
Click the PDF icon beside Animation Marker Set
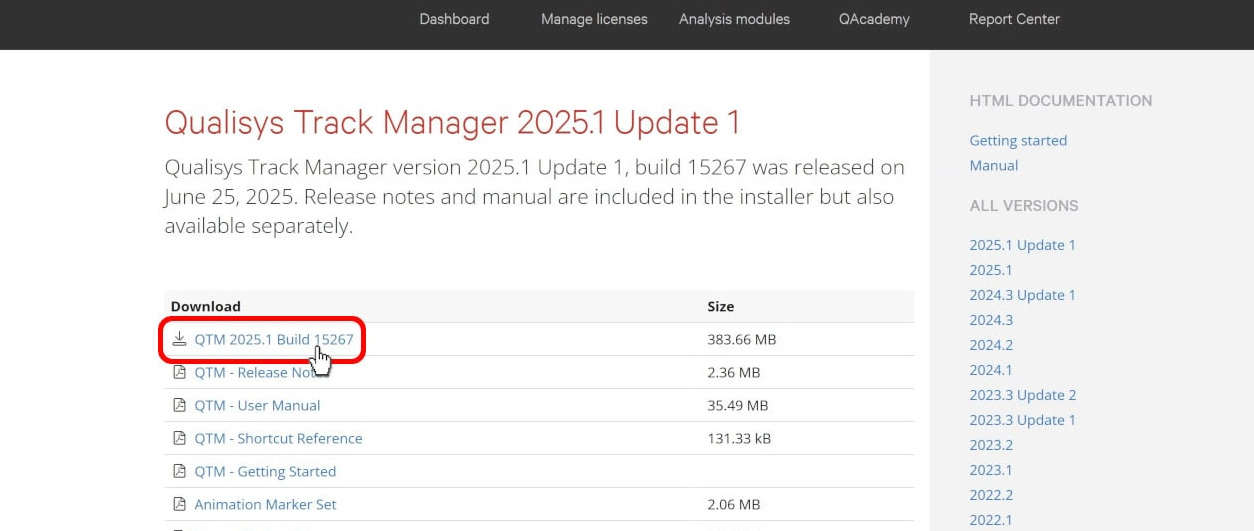[179, 504]
